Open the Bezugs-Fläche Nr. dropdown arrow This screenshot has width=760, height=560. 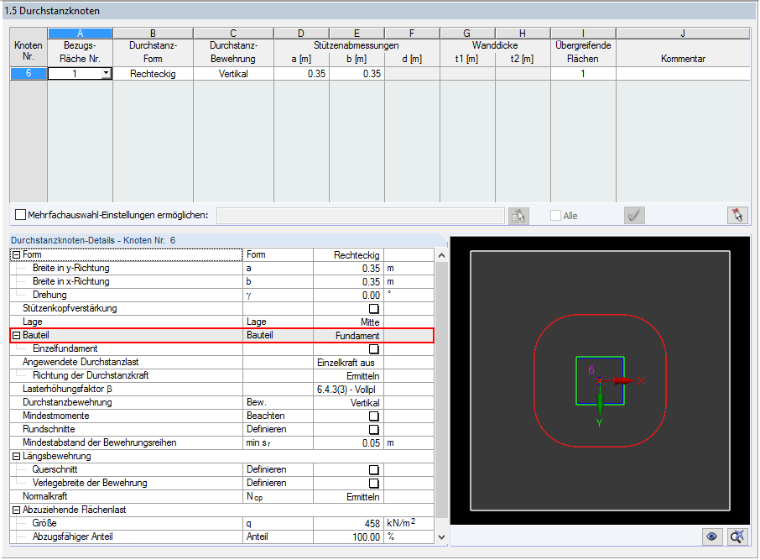[106, 74]
